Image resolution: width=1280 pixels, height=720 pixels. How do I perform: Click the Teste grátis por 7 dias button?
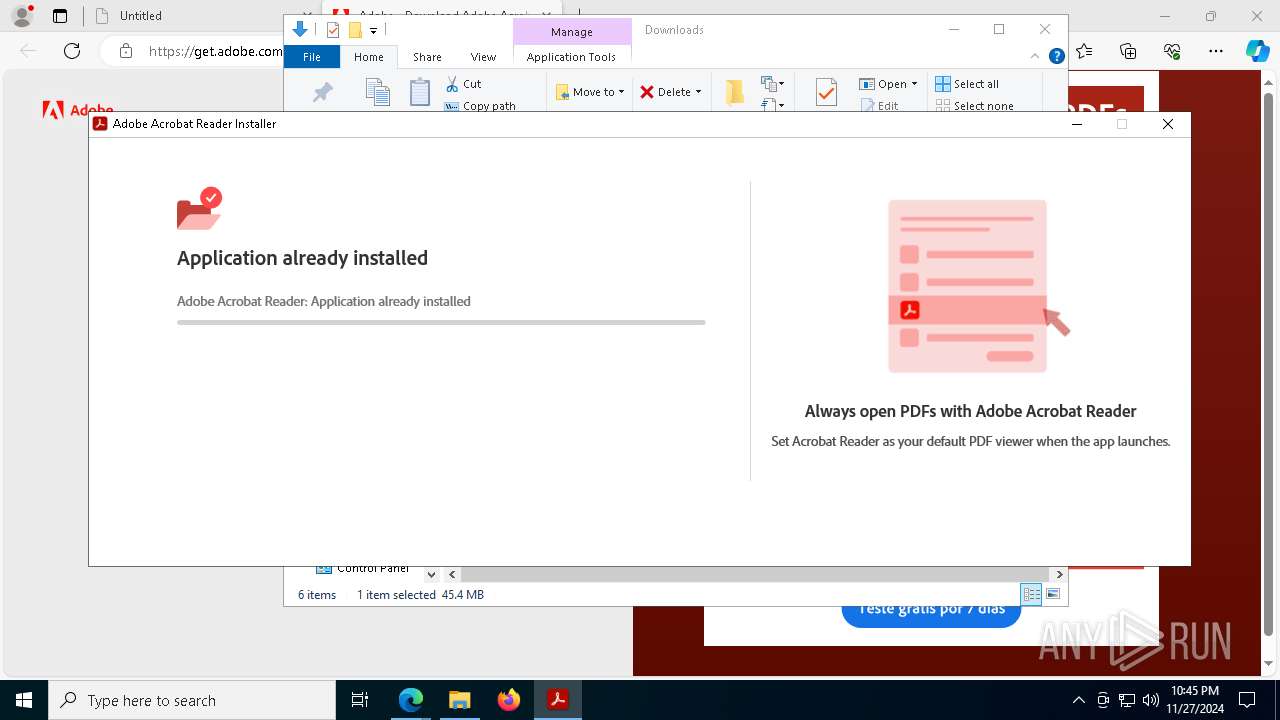(x=931, y=610)
